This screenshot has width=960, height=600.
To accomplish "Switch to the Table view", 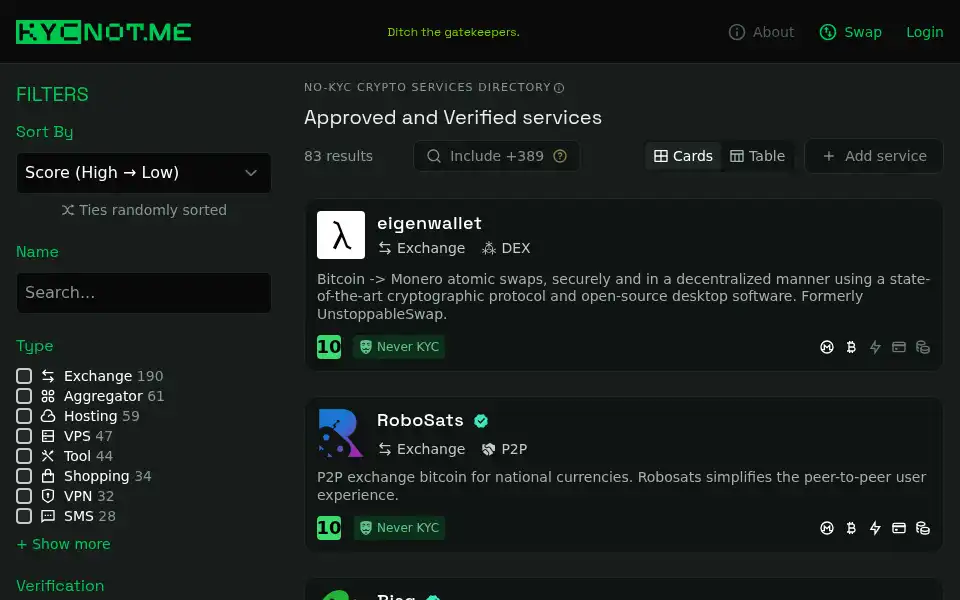I will [757, 156].
